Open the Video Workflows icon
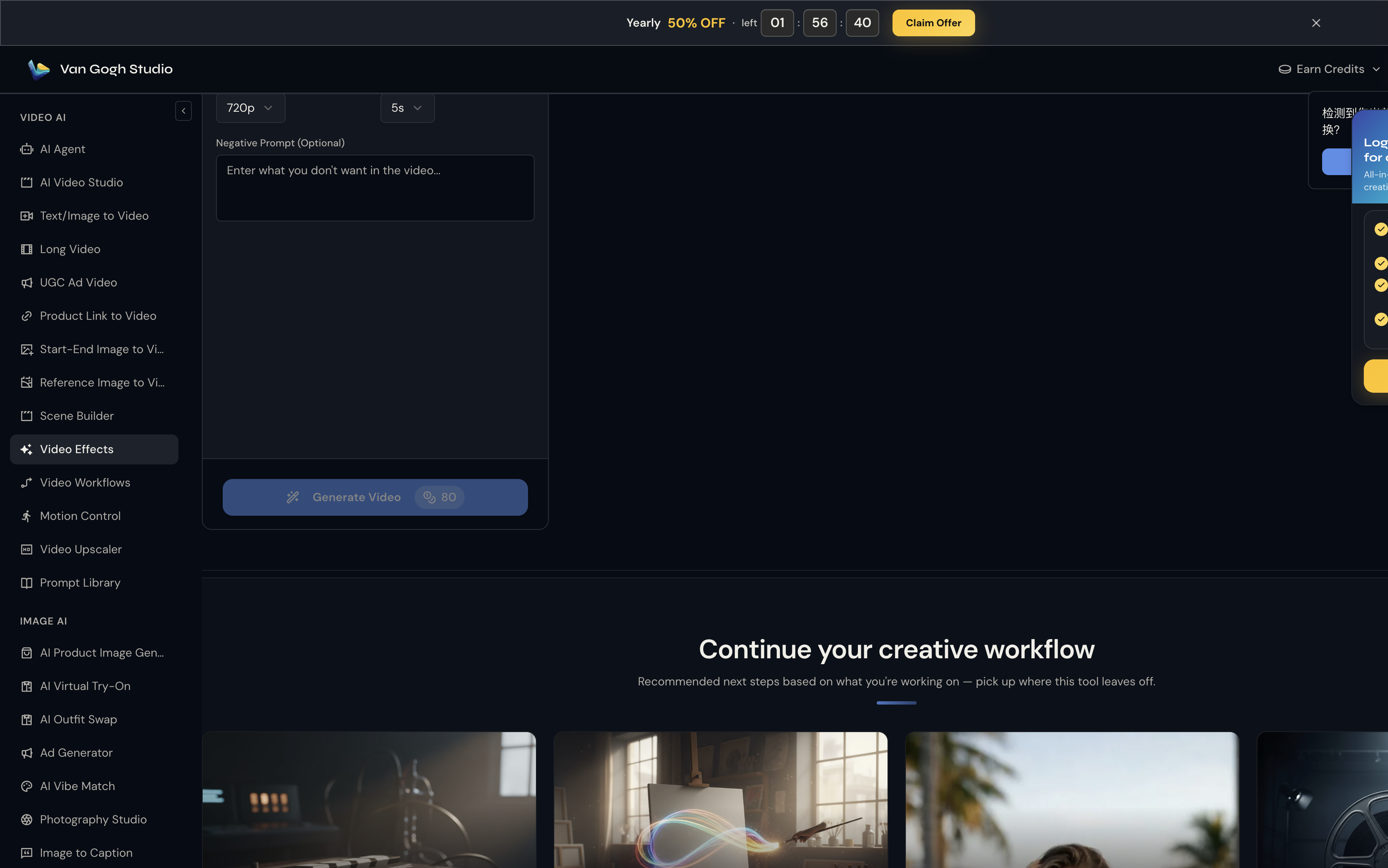The image size is (1388, 868). [26, 483]
